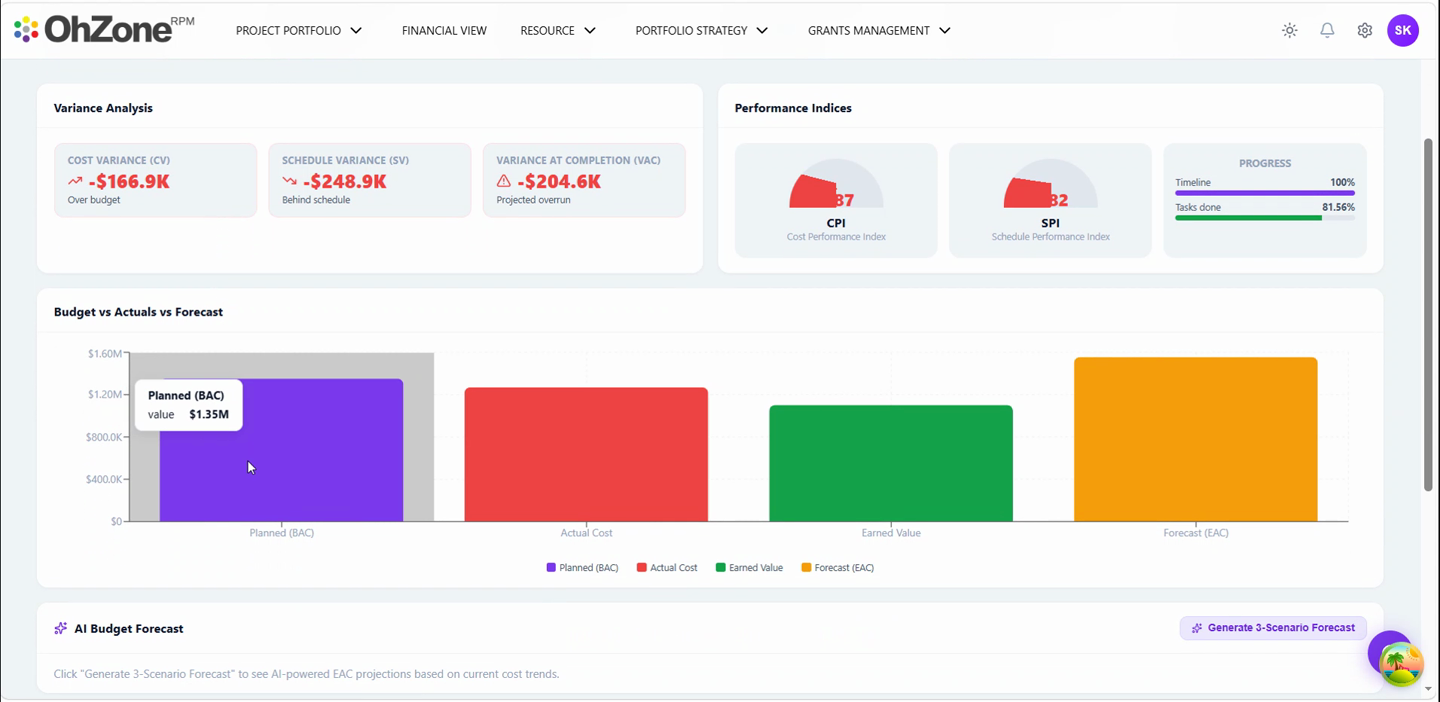1440x702 pixels.
Task: Open the Resource menu
Action: (558, 30)
